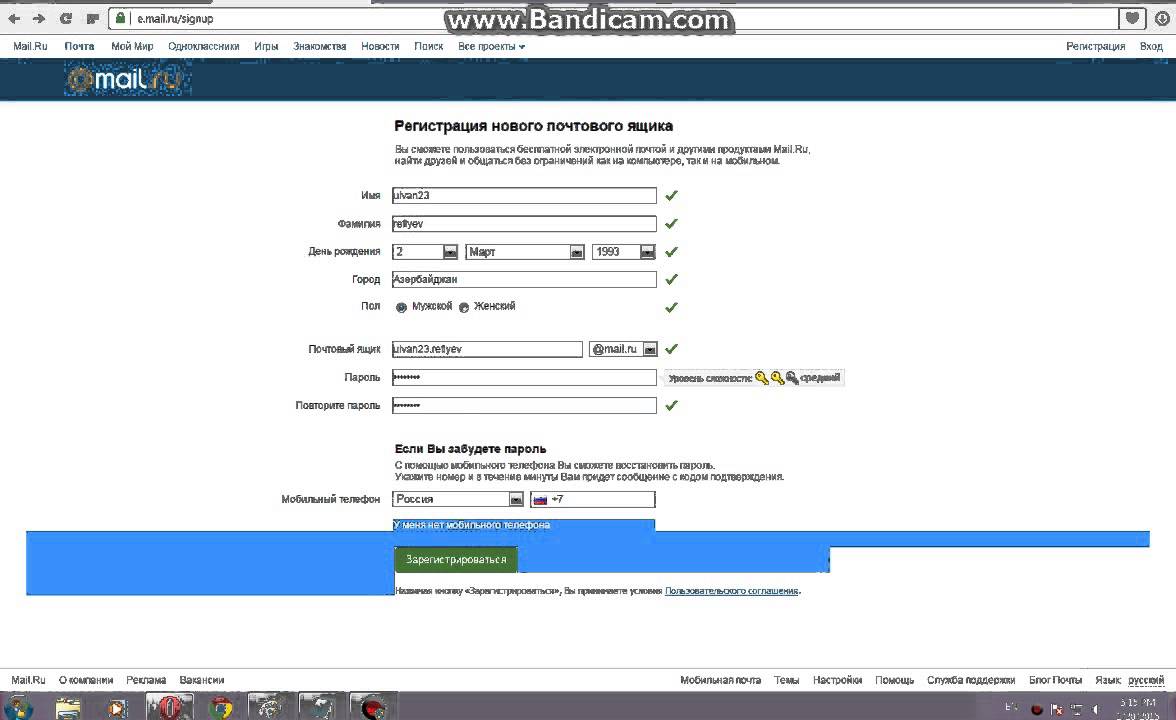1176x720 pixels.
Task: Open the @mail.ru domain dropdown
Action: [x=623, y=350]
